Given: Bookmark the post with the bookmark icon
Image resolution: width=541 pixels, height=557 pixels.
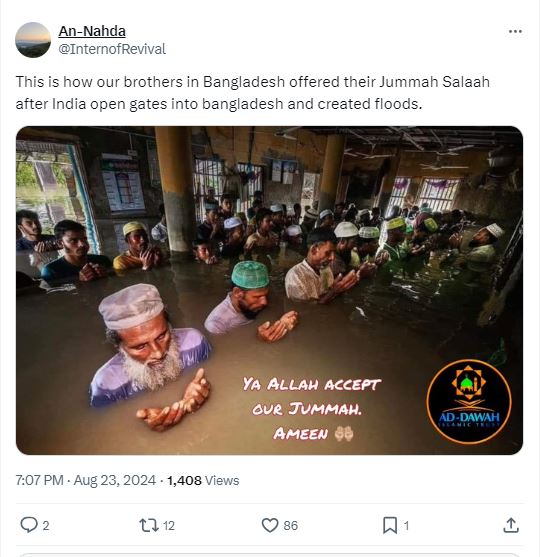Looking at the screenshot, I should pos(390,525).
